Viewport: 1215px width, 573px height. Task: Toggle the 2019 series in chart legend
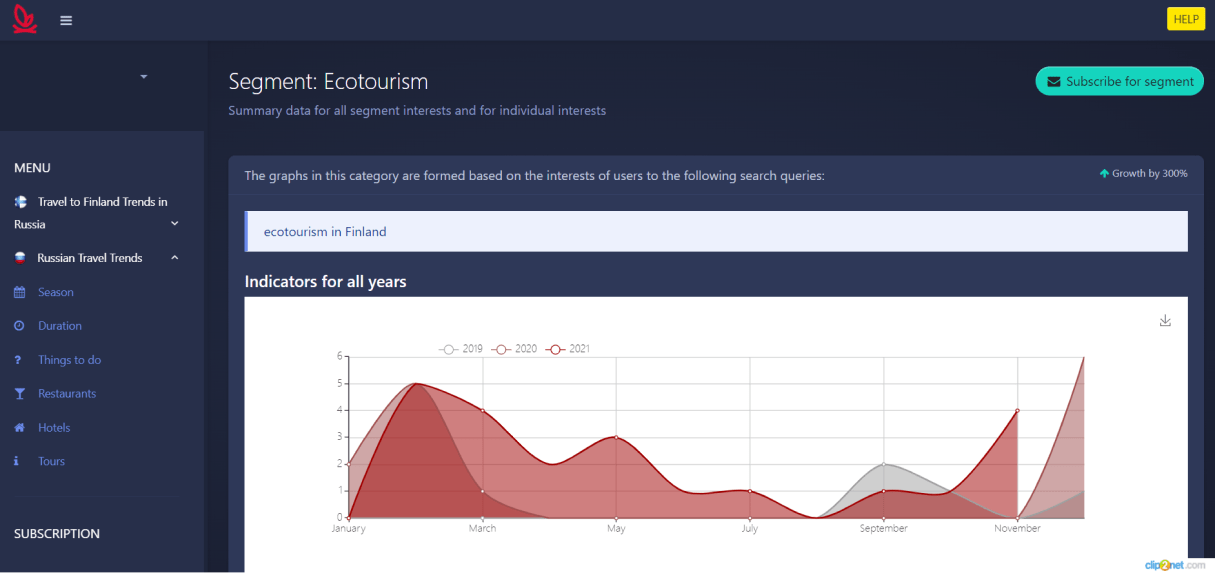[461, 349]
